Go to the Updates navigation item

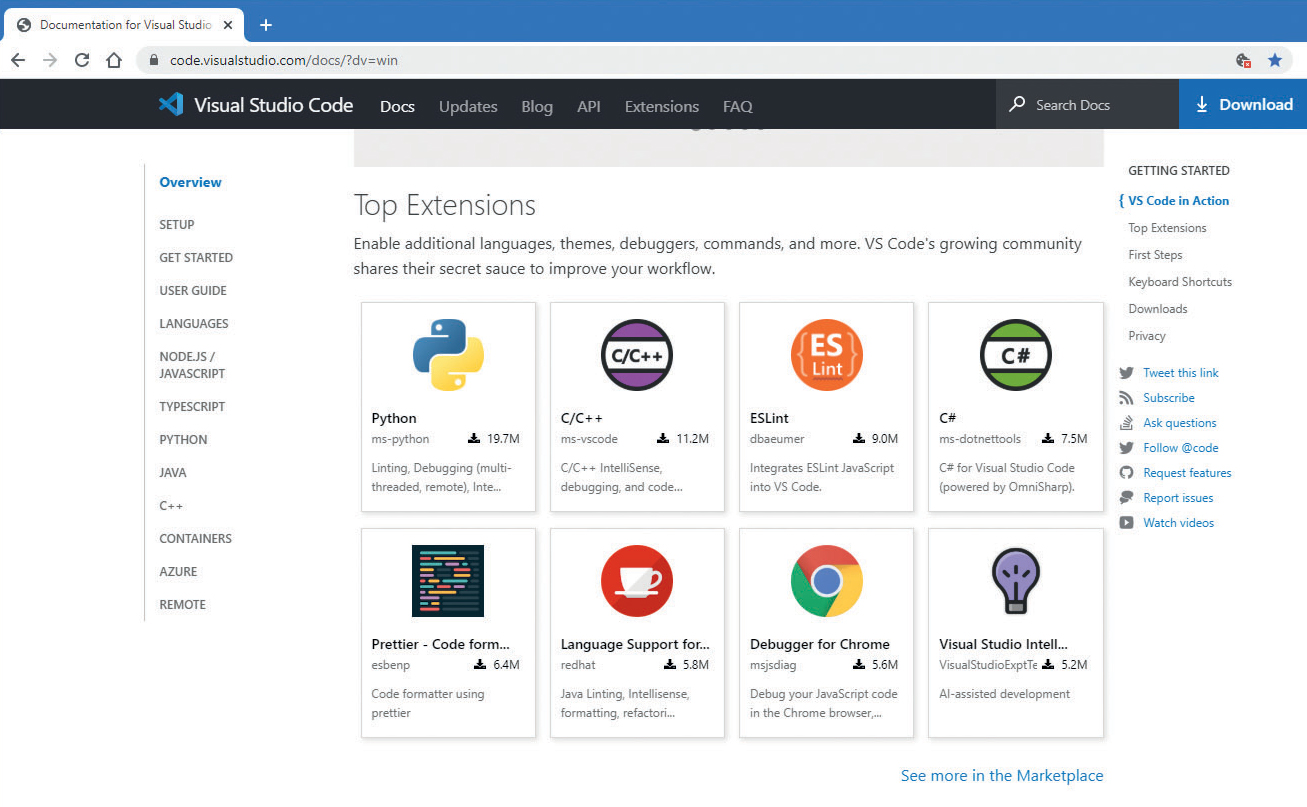pyautogui.click(x=468, y=106)
